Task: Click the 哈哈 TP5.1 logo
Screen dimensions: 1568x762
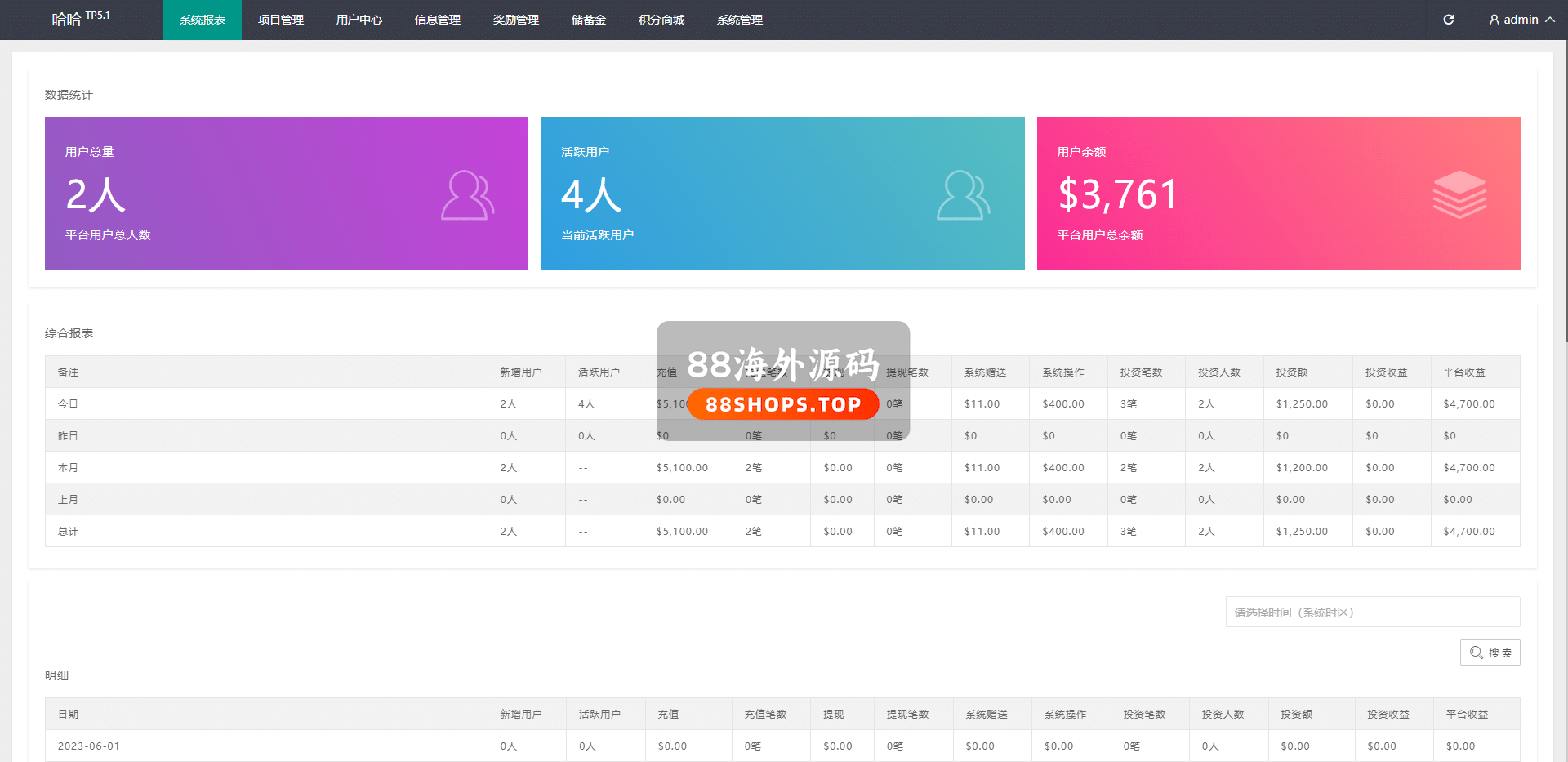Action: pyautogui.click(x=80, y=19)
